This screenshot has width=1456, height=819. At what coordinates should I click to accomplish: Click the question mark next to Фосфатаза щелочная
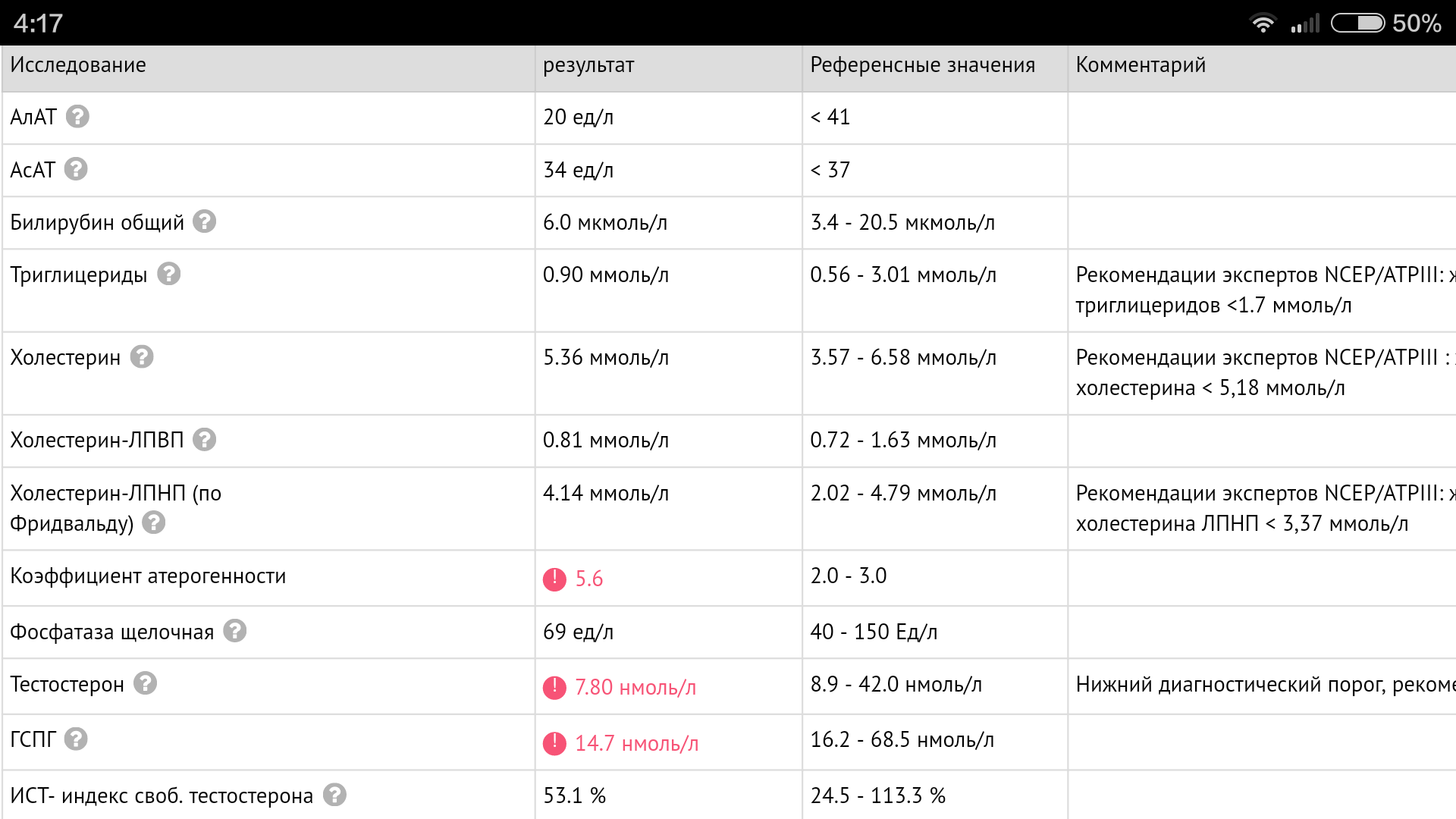tap(234, 631)
